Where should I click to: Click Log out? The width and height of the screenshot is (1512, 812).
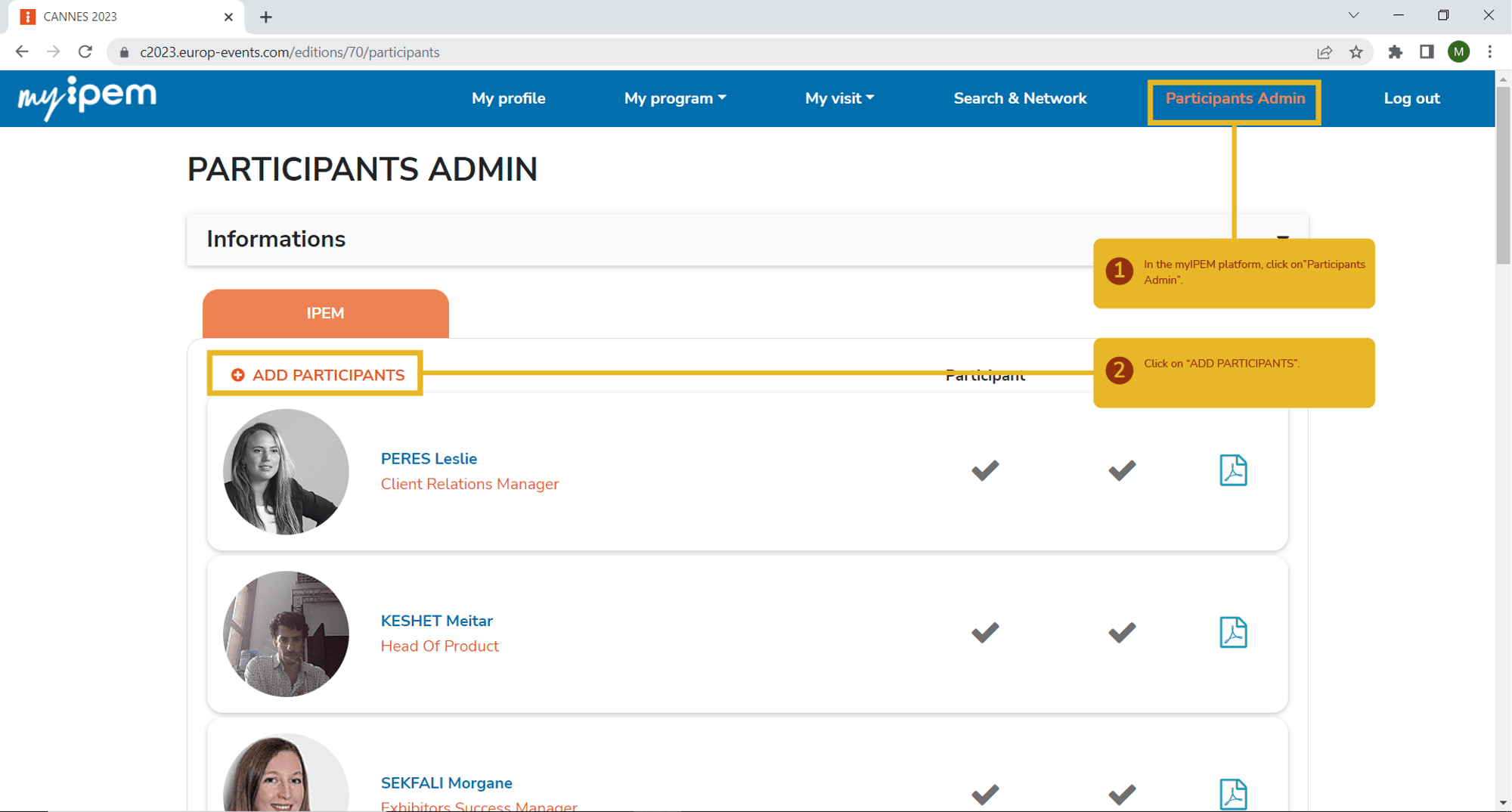coord(1411,98)
